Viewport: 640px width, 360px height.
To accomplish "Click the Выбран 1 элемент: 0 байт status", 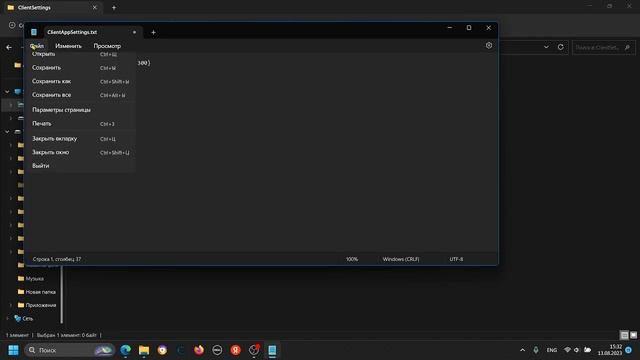I will point(67,335).
